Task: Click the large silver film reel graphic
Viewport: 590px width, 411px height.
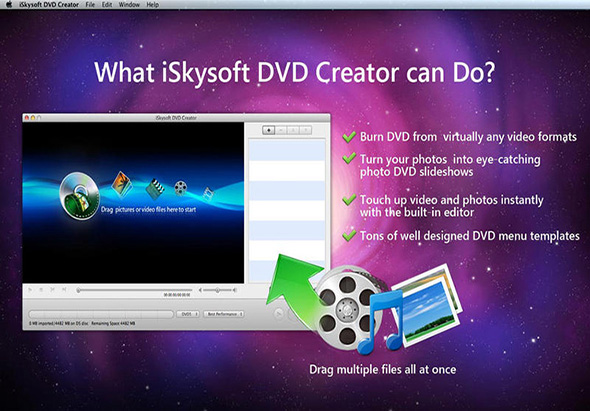Action: (x=348, y=309)
